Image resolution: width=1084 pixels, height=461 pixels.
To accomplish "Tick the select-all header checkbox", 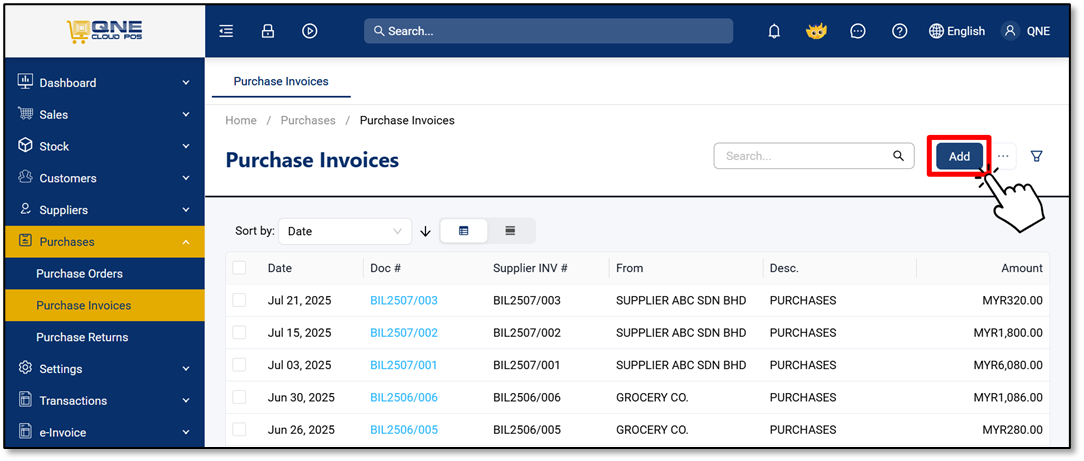I will coord(239,267).
